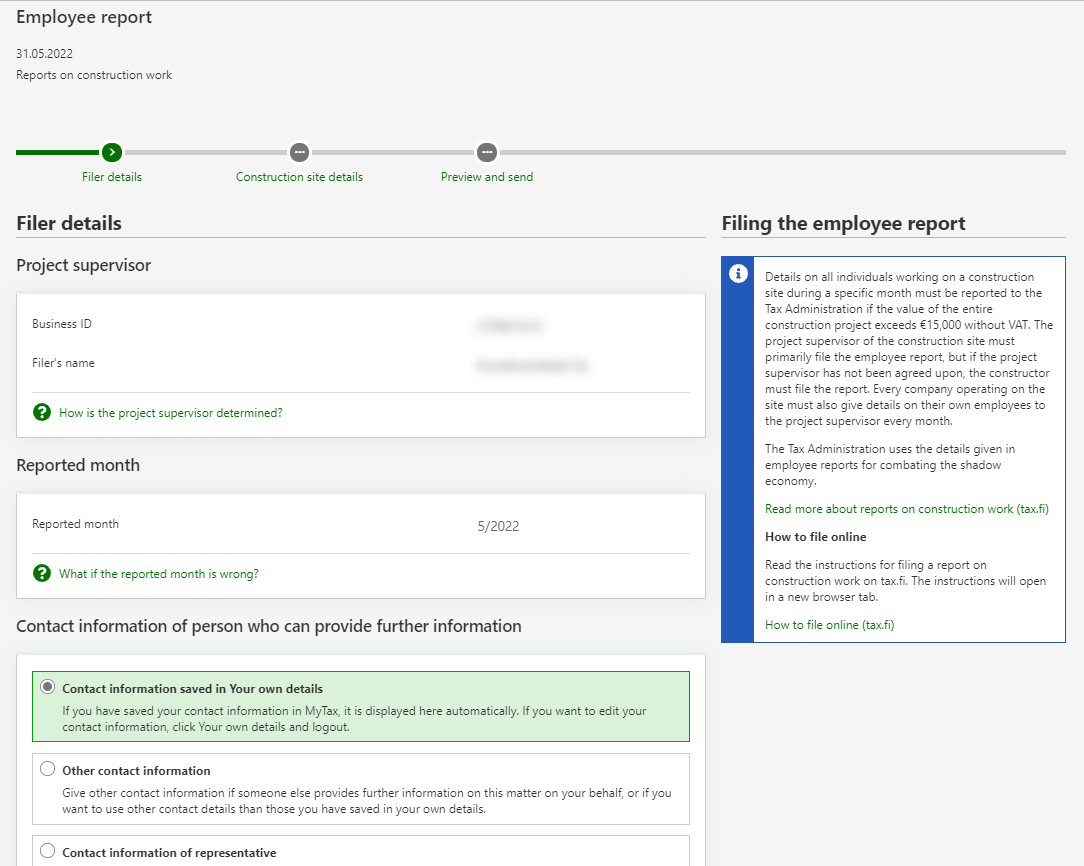Open the Preview and send step label
Viewport: 1084px width, 866px height.
pos(487,177)
